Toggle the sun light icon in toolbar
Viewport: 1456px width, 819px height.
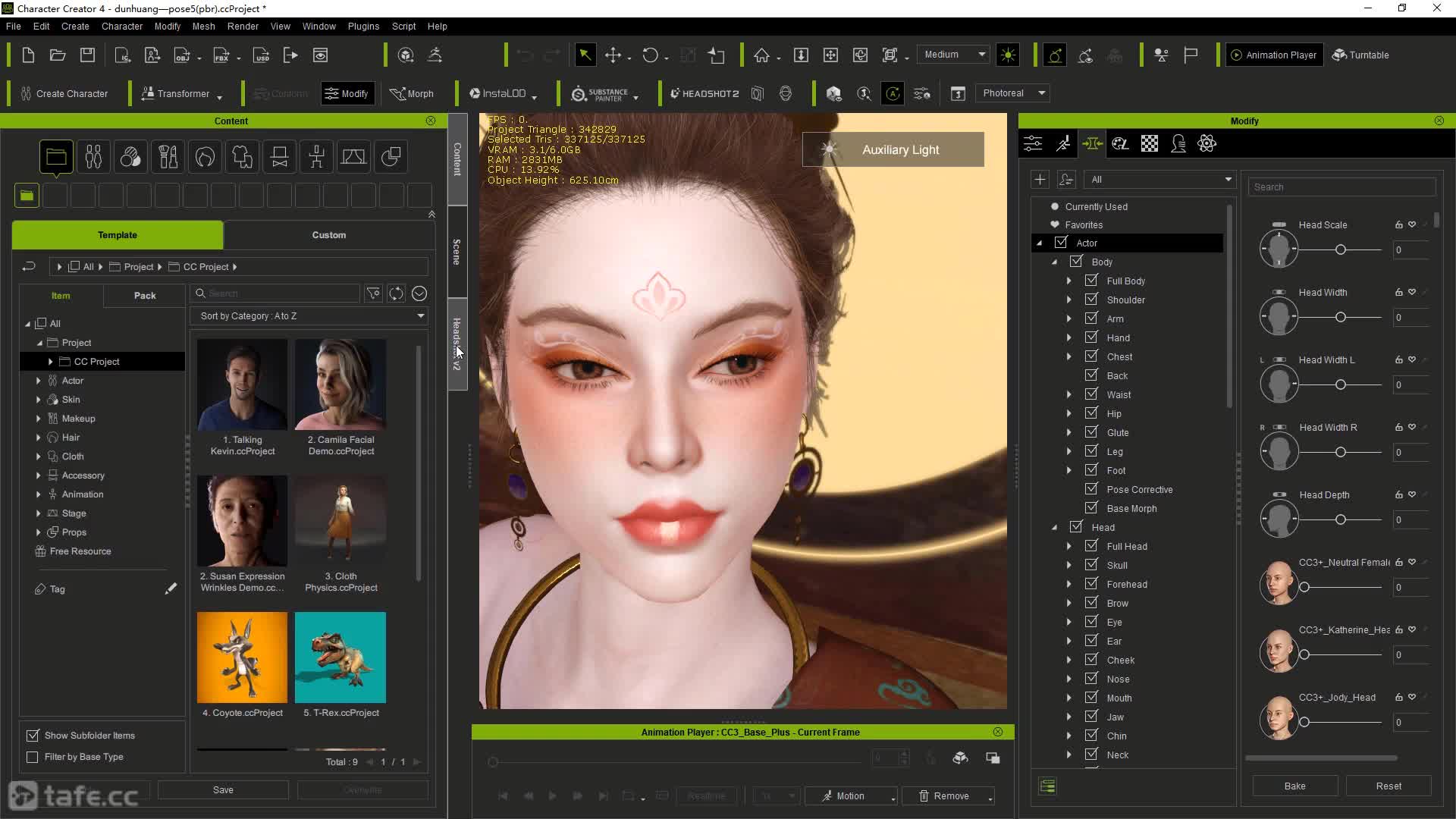click(1008, 55)
